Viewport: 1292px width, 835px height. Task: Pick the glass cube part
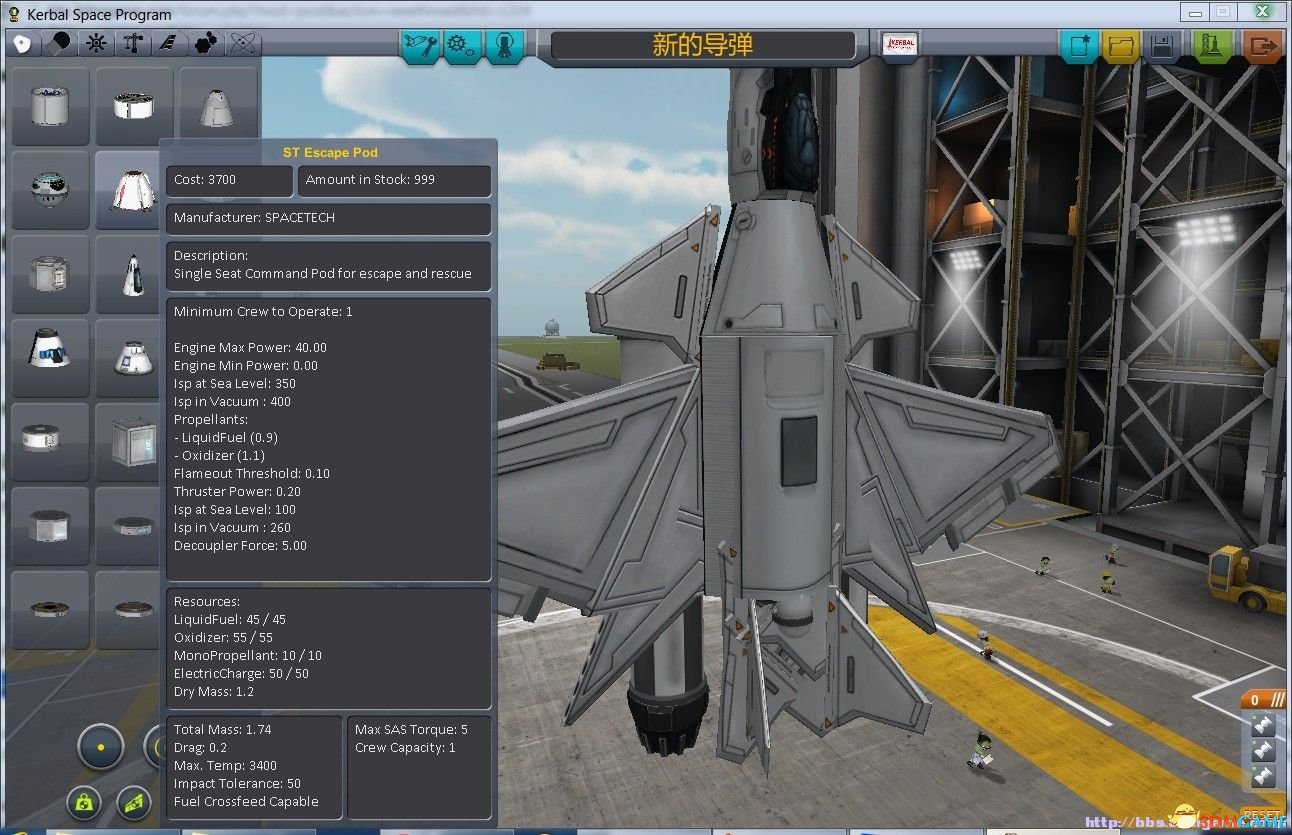(131, 441)
